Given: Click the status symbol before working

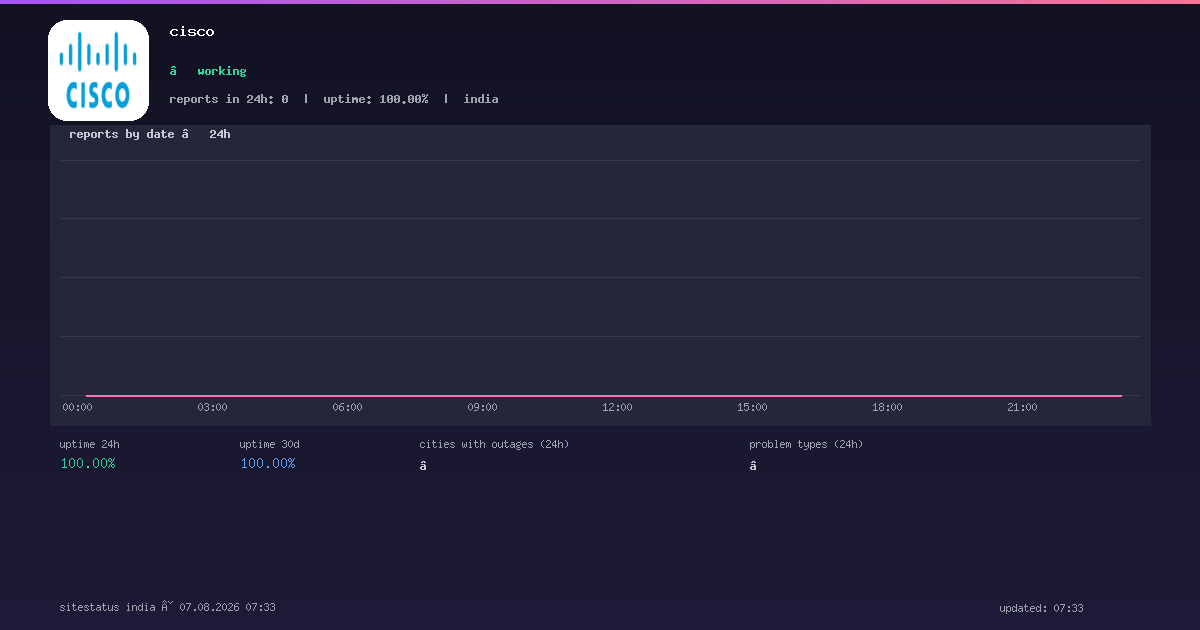Looking at the screenshot, I should (x=173, y=71).
